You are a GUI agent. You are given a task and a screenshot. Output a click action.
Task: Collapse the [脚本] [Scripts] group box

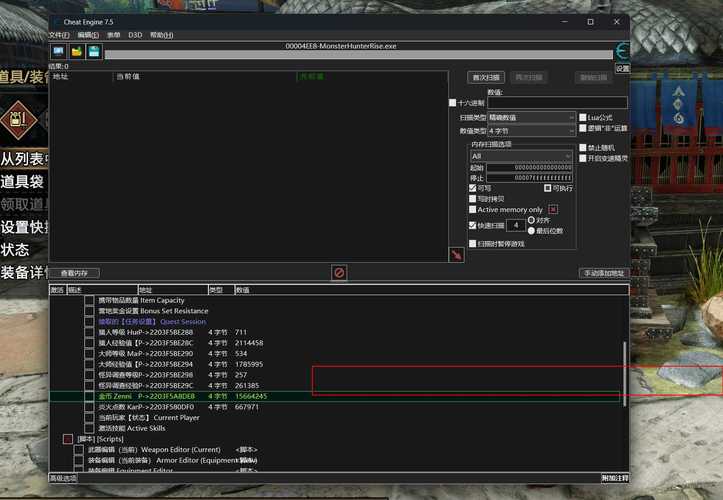(x=68, y=439)
